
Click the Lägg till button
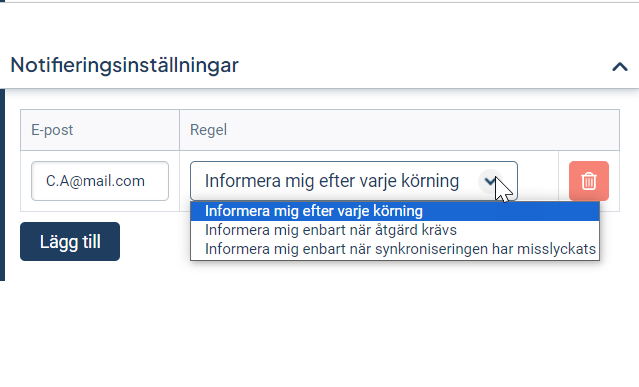pos(70,242)
